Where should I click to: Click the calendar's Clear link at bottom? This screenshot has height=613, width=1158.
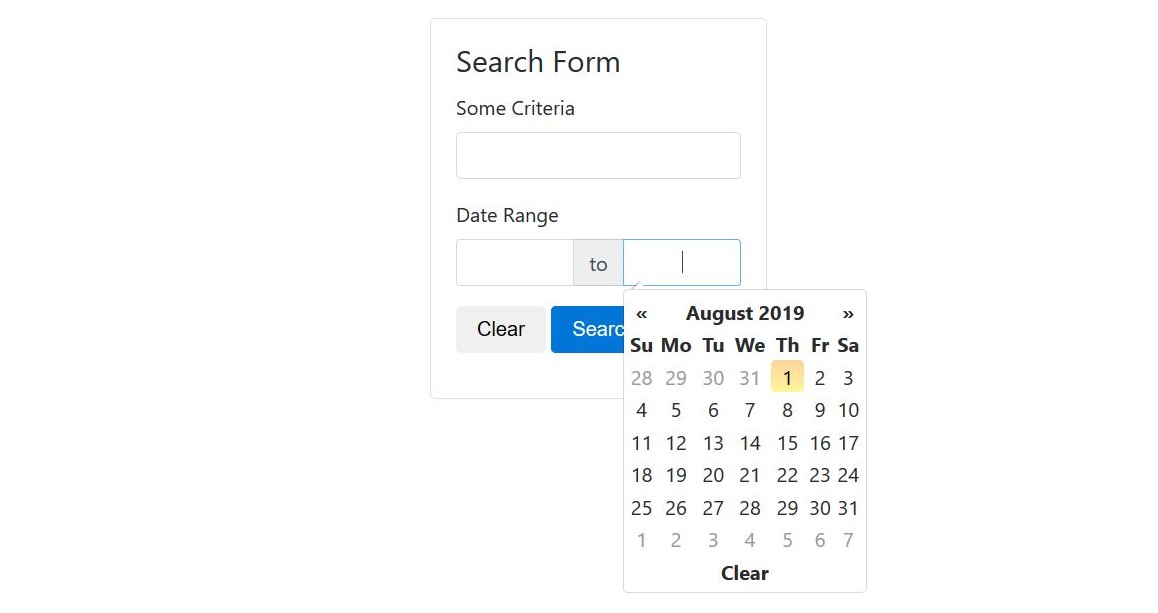coord(744,573)
